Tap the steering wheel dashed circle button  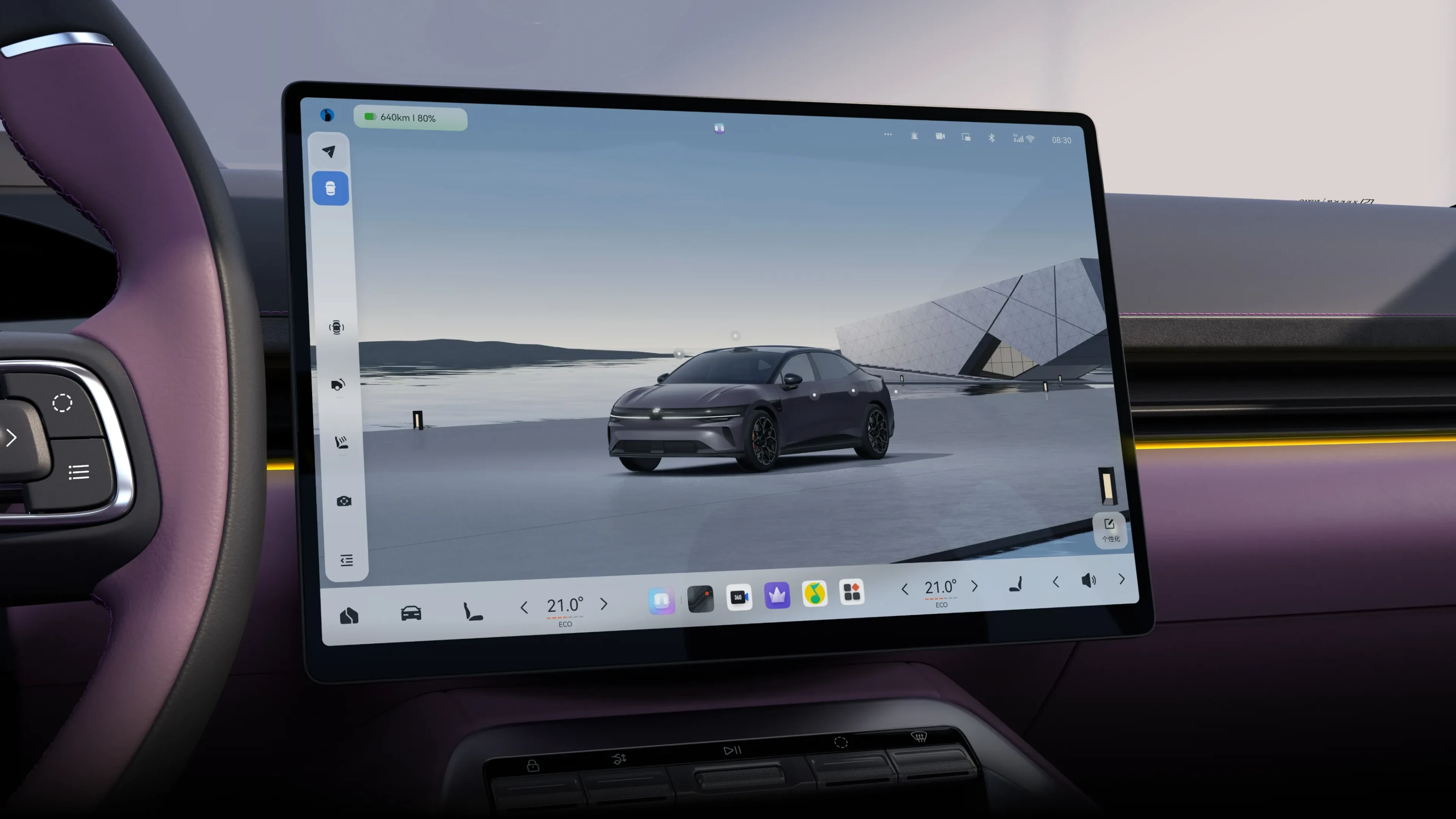point(62,403)
